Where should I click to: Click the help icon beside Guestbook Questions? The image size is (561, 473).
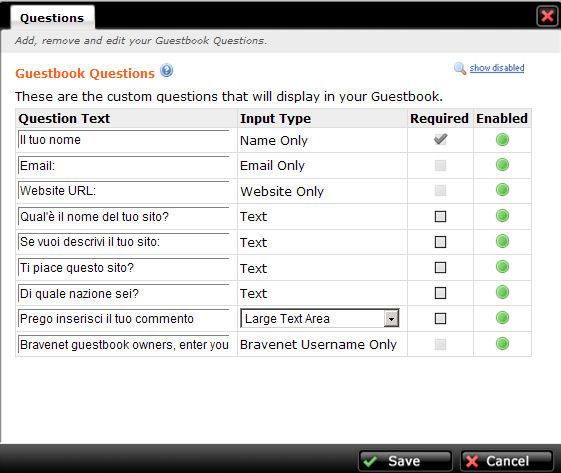pos(166,70)
